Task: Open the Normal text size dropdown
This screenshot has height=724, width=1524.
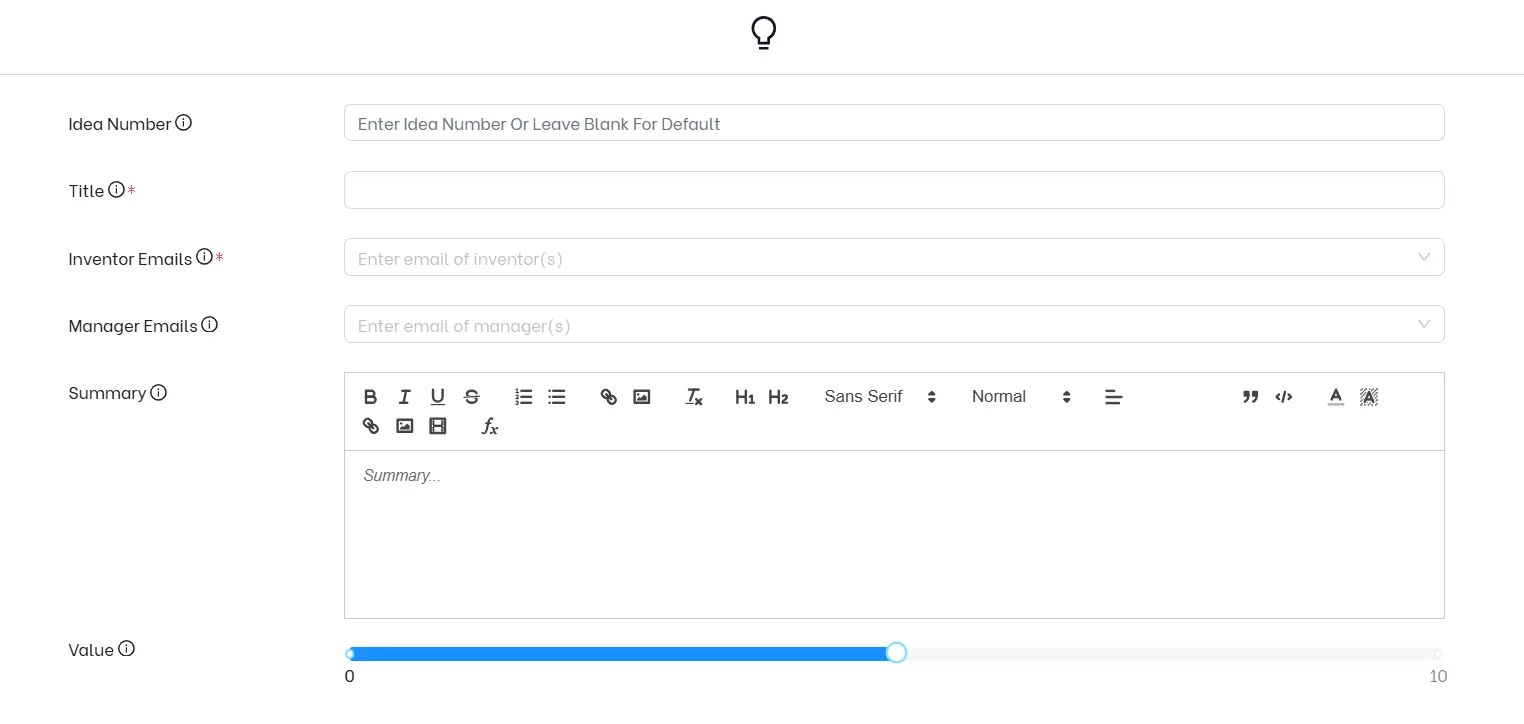Action: [x=1020, y=397]
